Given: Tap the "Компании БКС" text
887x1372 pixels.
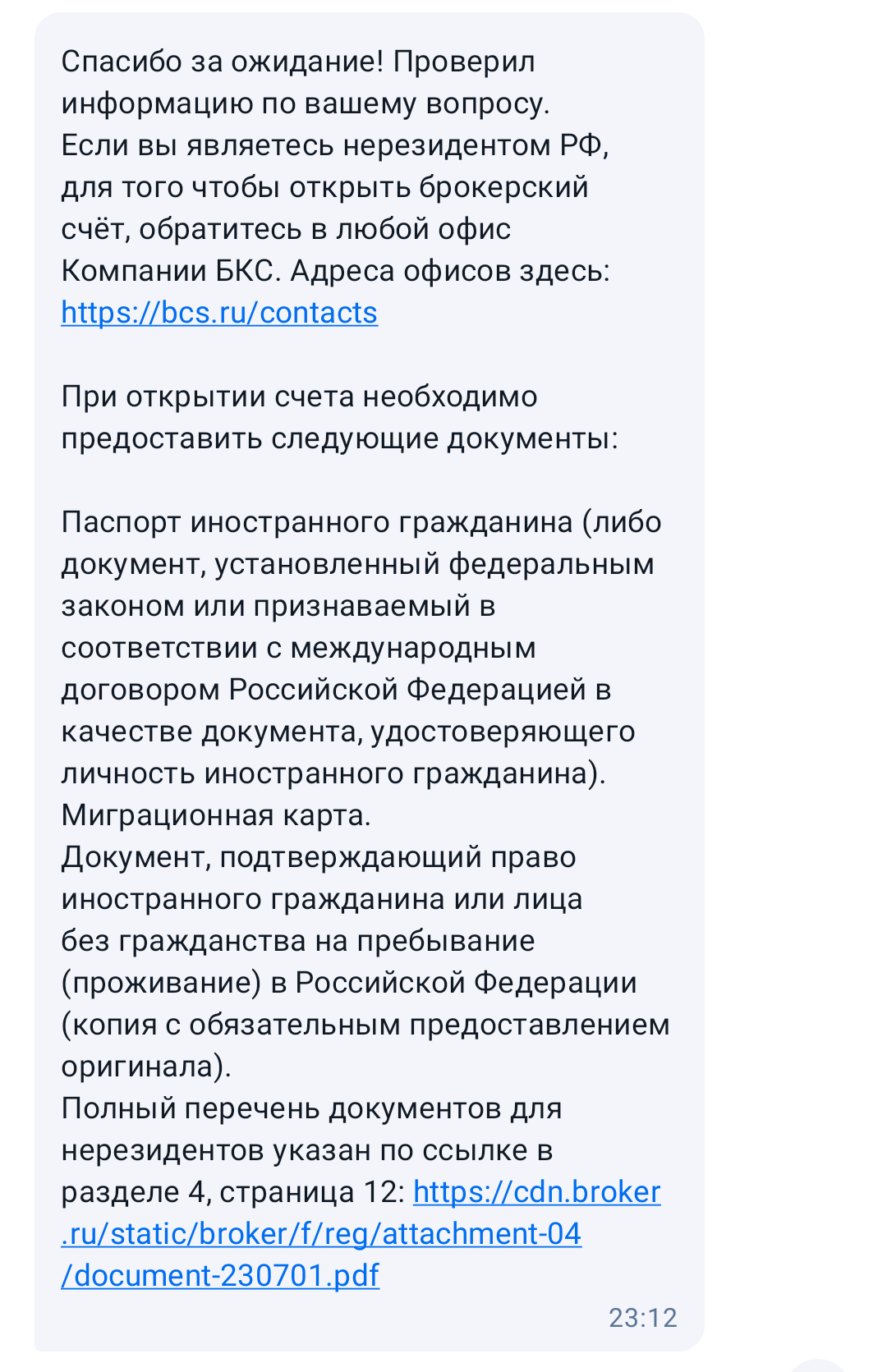Looking at the screenshot, I should 168,271.
